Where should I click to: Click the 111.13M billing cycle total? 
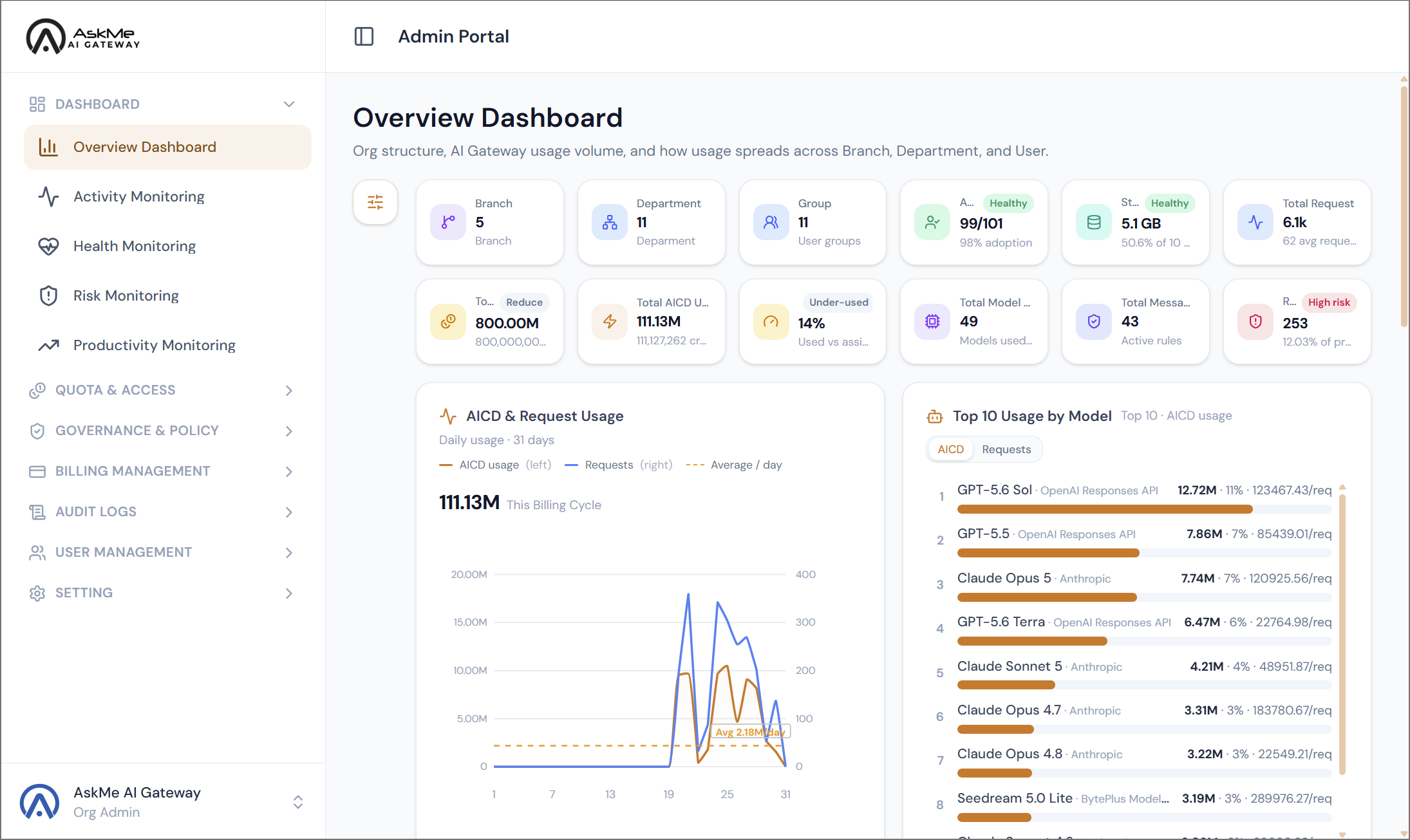click(469, 503)
